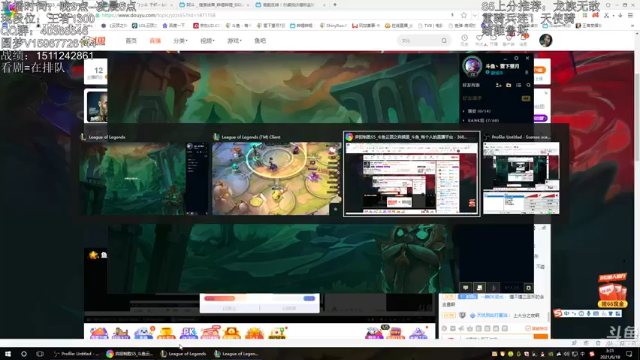The width and height of the screenshot is (640, 360).
Task: Click the red envelope promo on right side
Action: [x=612, y=291]
